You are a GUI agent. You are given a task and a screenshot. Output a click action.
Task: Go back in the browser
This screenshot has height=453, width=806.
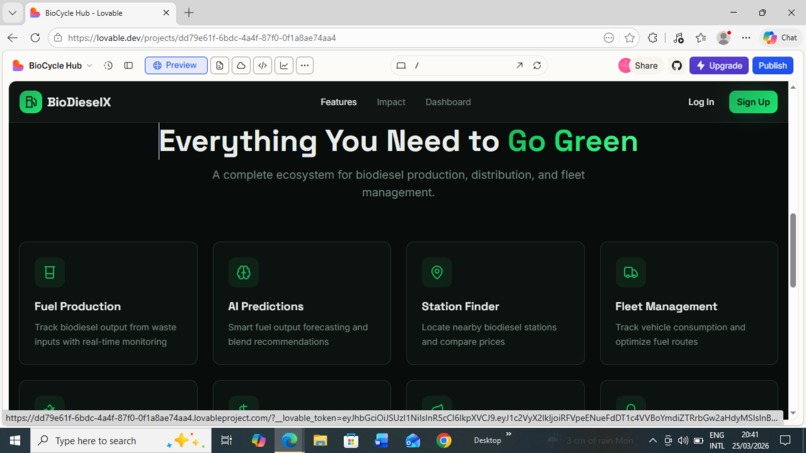[x=12, y=38]
